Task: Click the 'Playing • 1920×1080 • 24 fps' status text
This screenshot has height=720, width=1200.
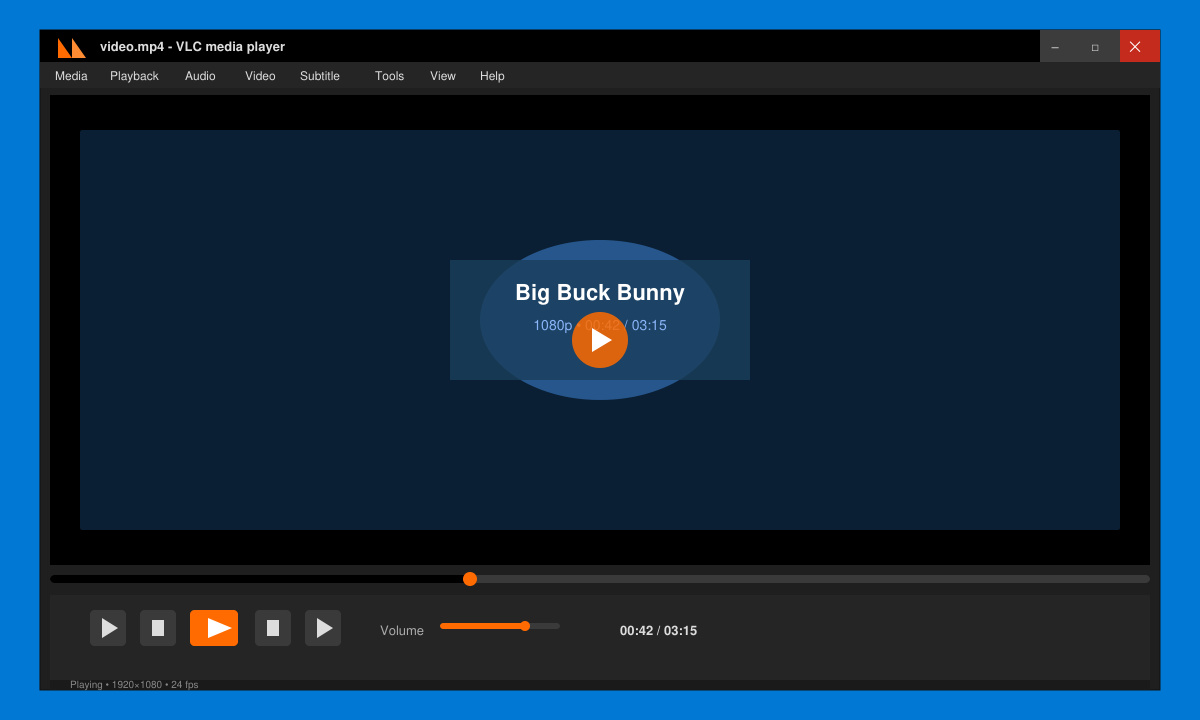Action: pos(134,685)
